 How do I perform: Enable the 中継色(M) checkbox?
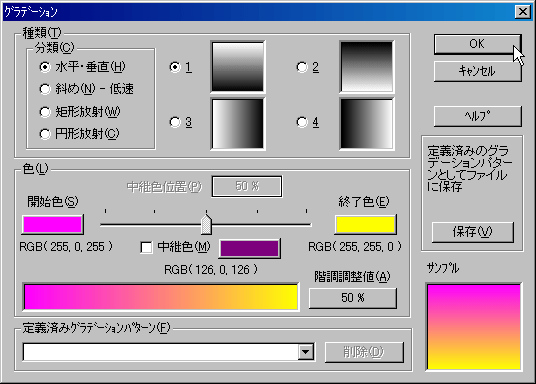(146, 247)
